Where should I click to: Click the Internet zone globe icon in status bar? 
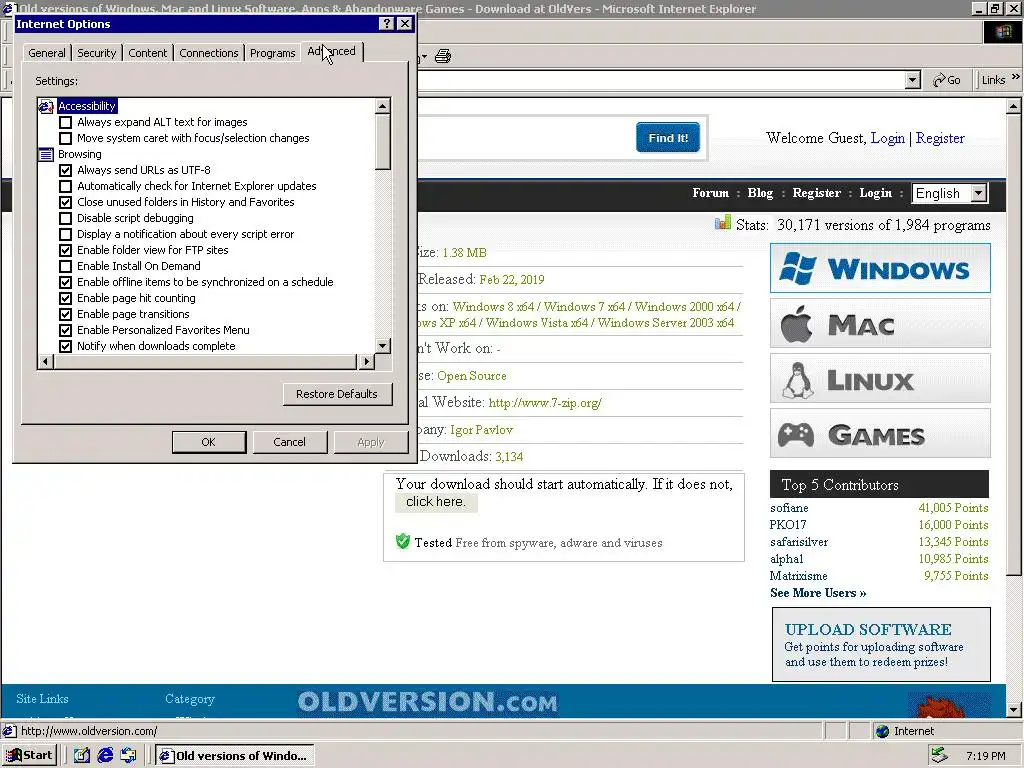(882, 731)
